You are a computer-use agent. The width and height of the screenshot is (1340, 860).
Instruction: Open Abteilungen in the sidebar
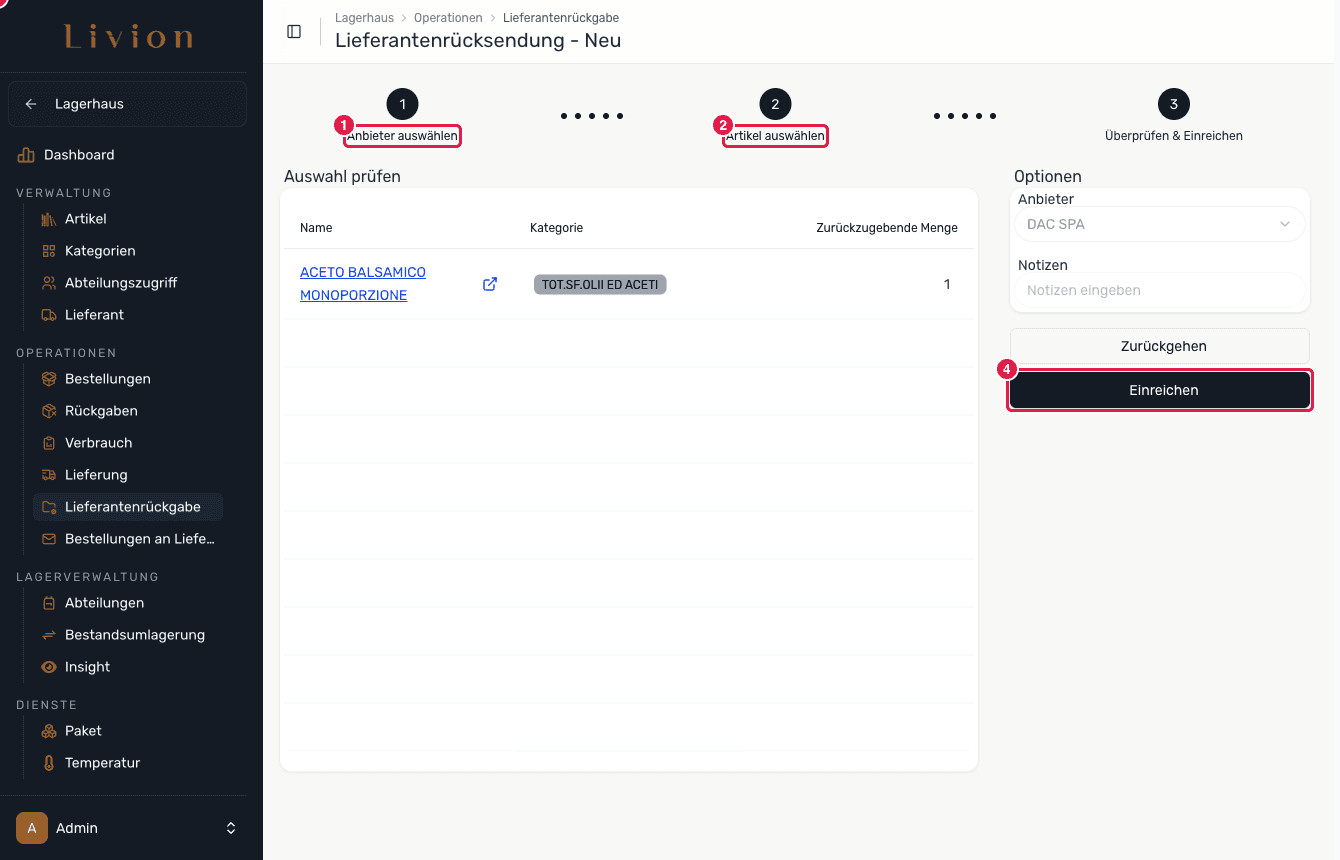(104, 603)
